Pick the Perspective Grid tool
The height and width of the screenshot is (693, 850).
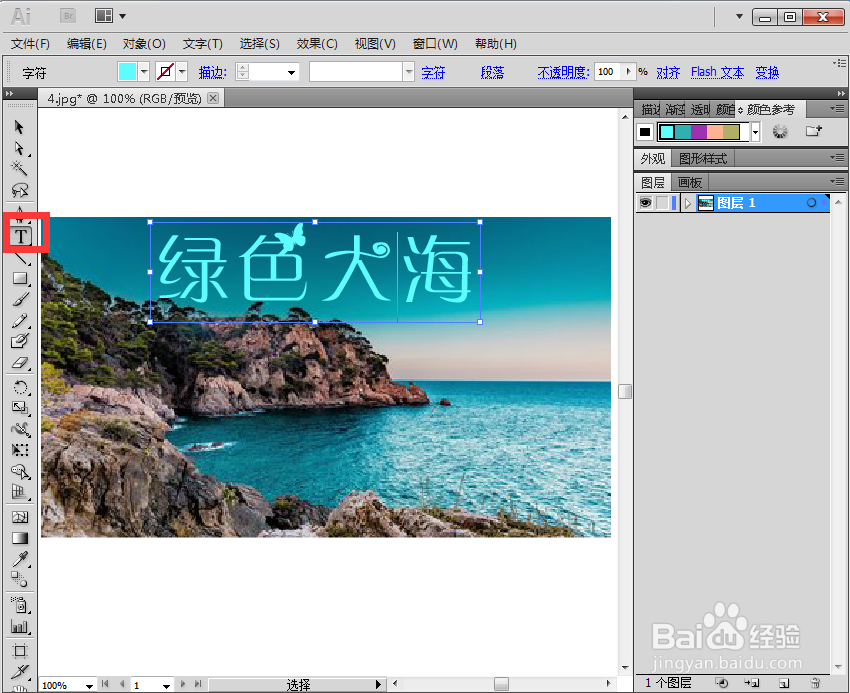(21, 492)
